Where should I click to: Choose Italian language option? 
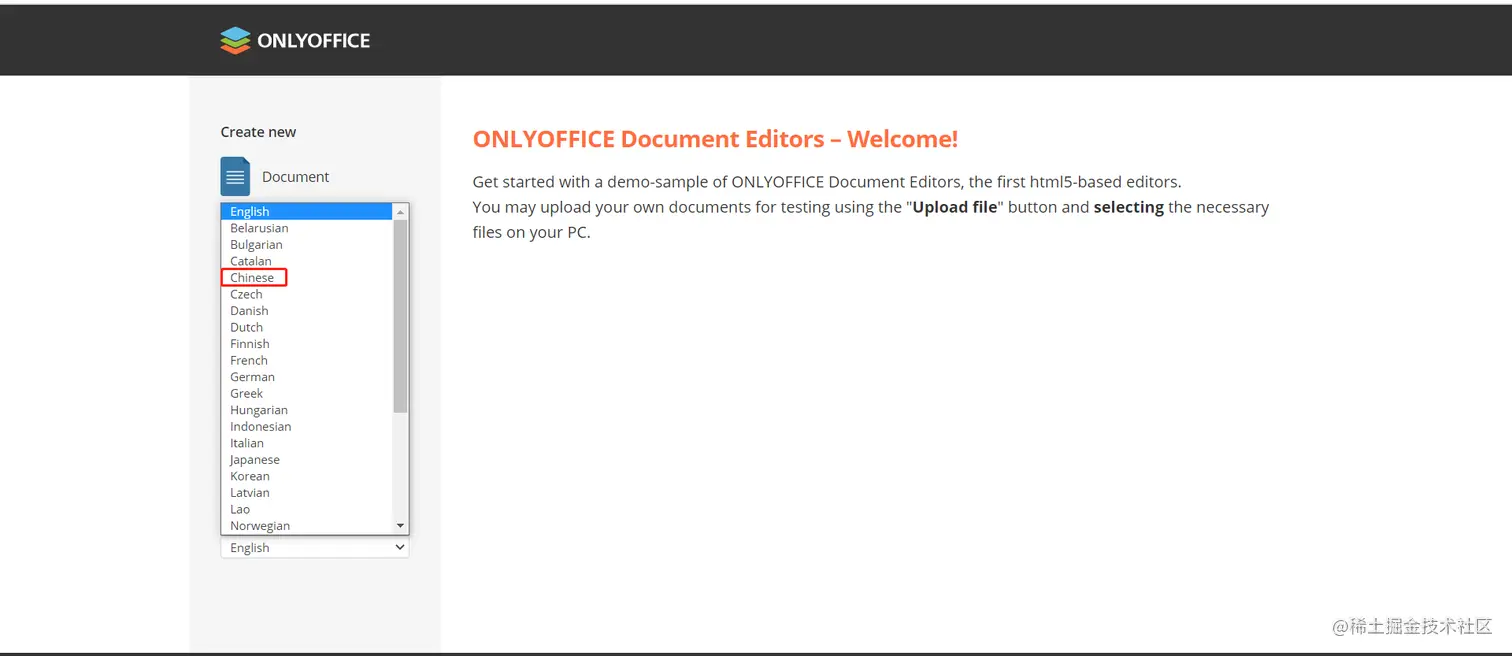[307, 443]
